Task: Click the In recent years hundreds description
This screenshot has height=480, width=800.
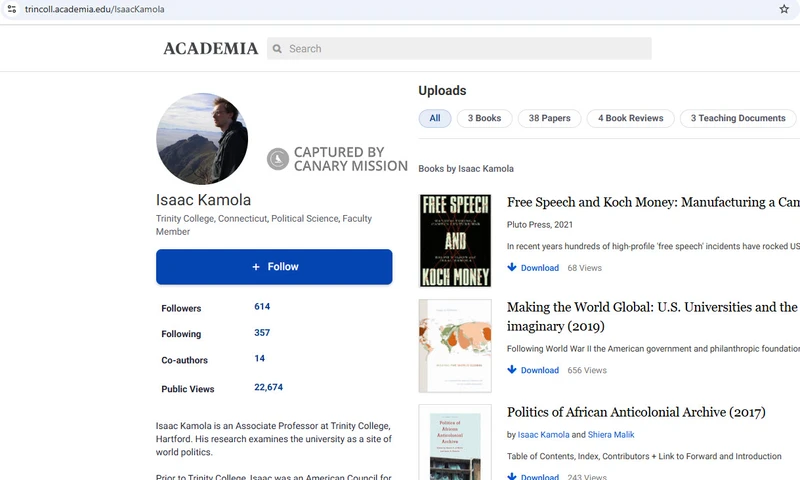Action: pyautogui.click(x=653, y=246)
